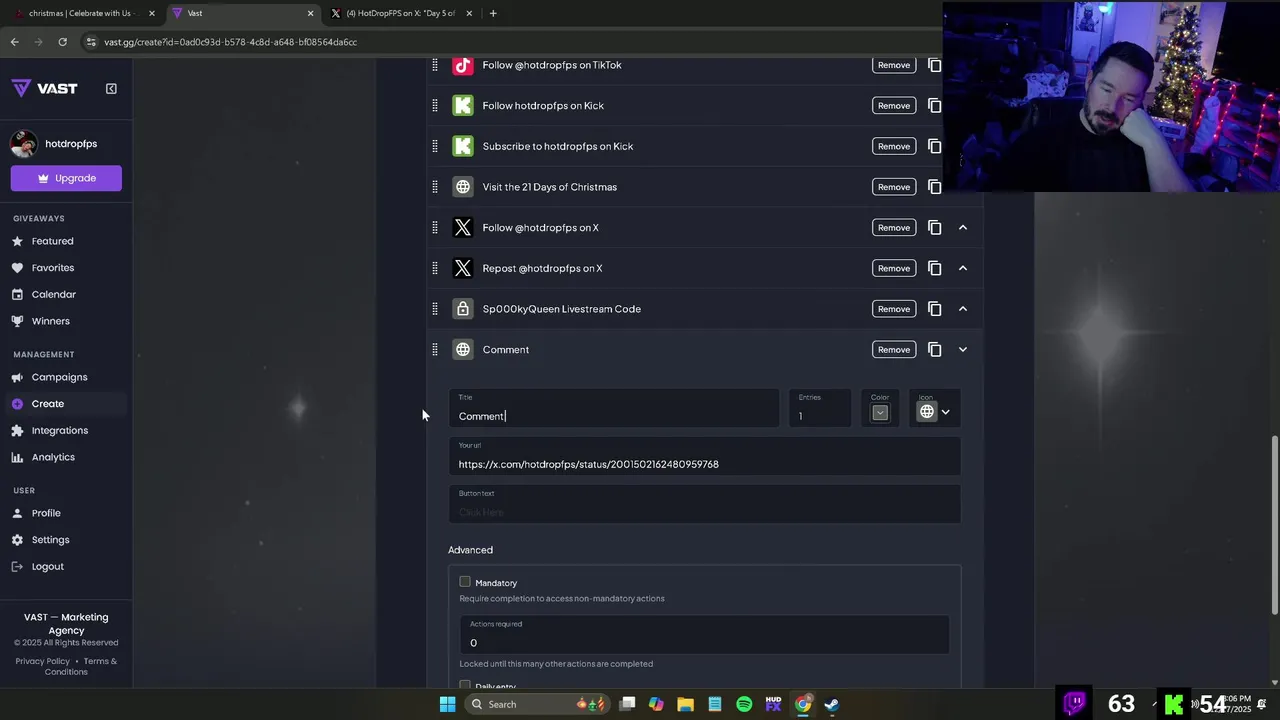Expand Sp000kyQueen Livestream Code settings
The height and width of the screenshot is (720, 1280).
(963, 309)
